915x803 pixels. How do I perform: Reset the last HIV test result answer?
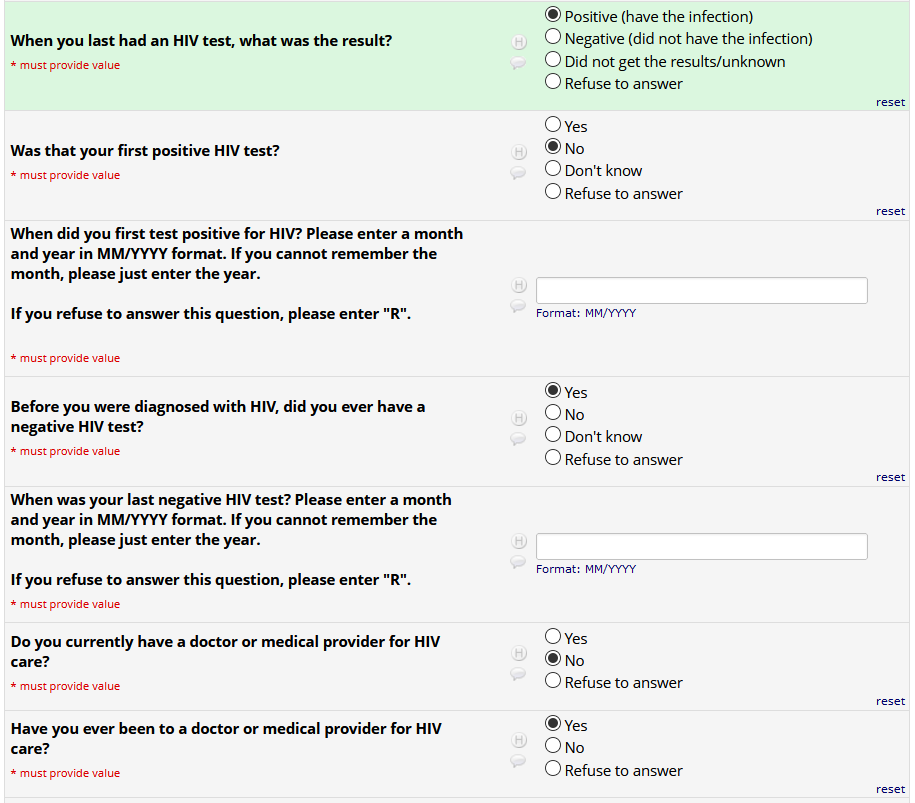890,102
